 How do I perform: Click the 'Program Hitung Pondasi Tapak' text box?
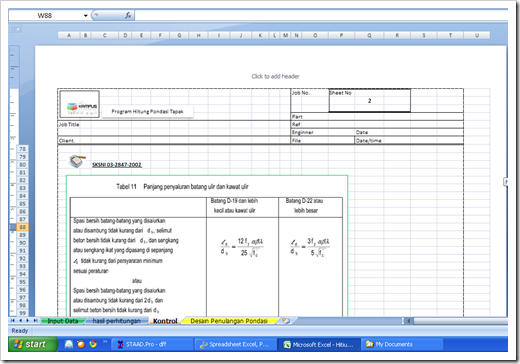[x=147, y=112]
